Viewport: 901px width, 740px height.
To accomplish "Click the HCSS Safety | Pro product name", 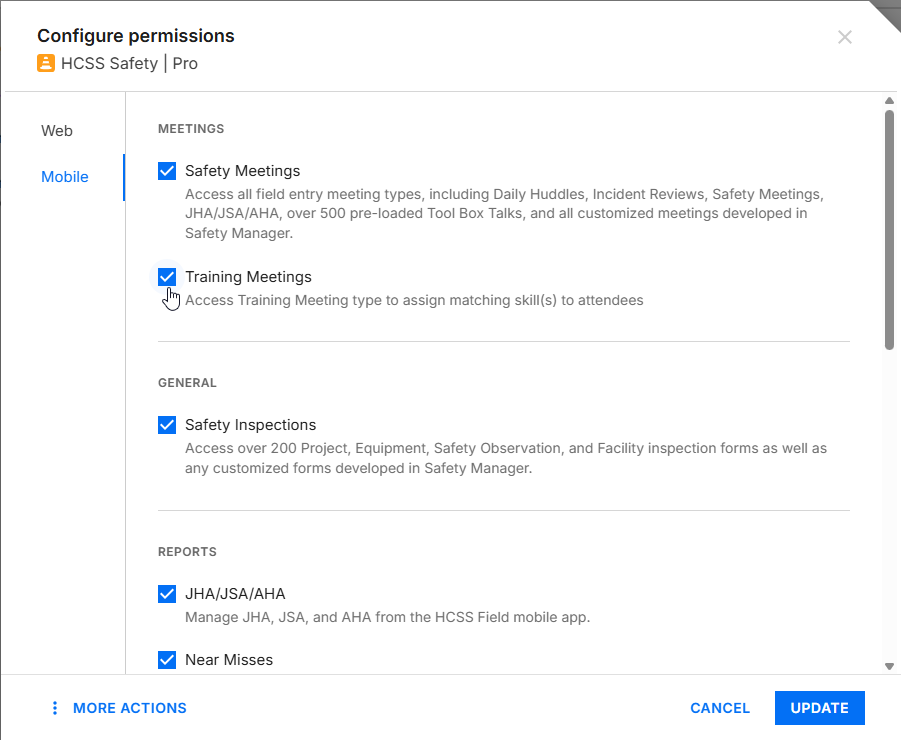I will tap(129, 63).
